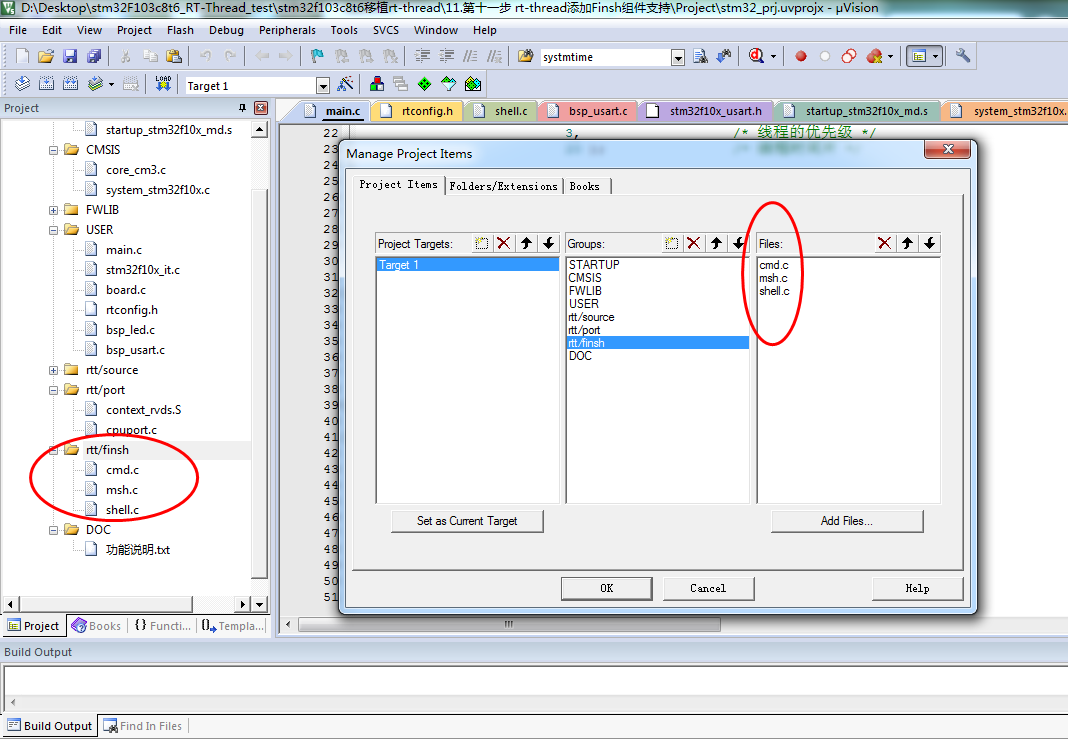
Task: Open kill breakpoints dropdown arrow
Action: [x=890, y=57]
